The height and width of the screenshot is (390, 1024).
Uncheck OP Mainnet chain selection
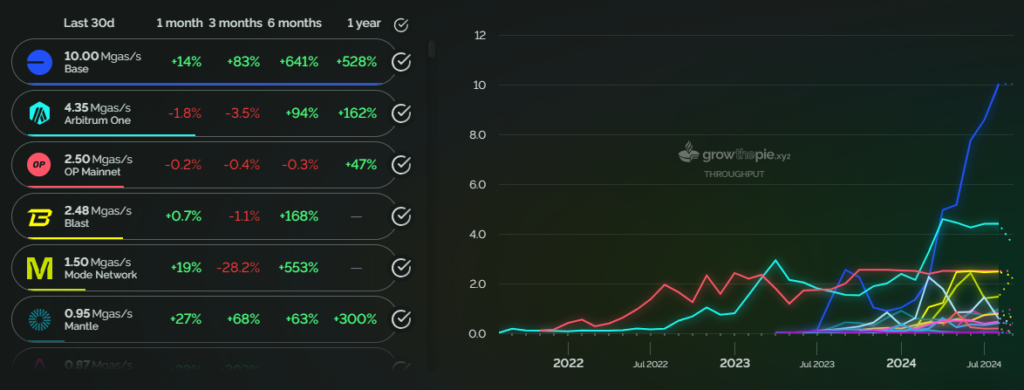pyautogui.click(x=401, y=165)
